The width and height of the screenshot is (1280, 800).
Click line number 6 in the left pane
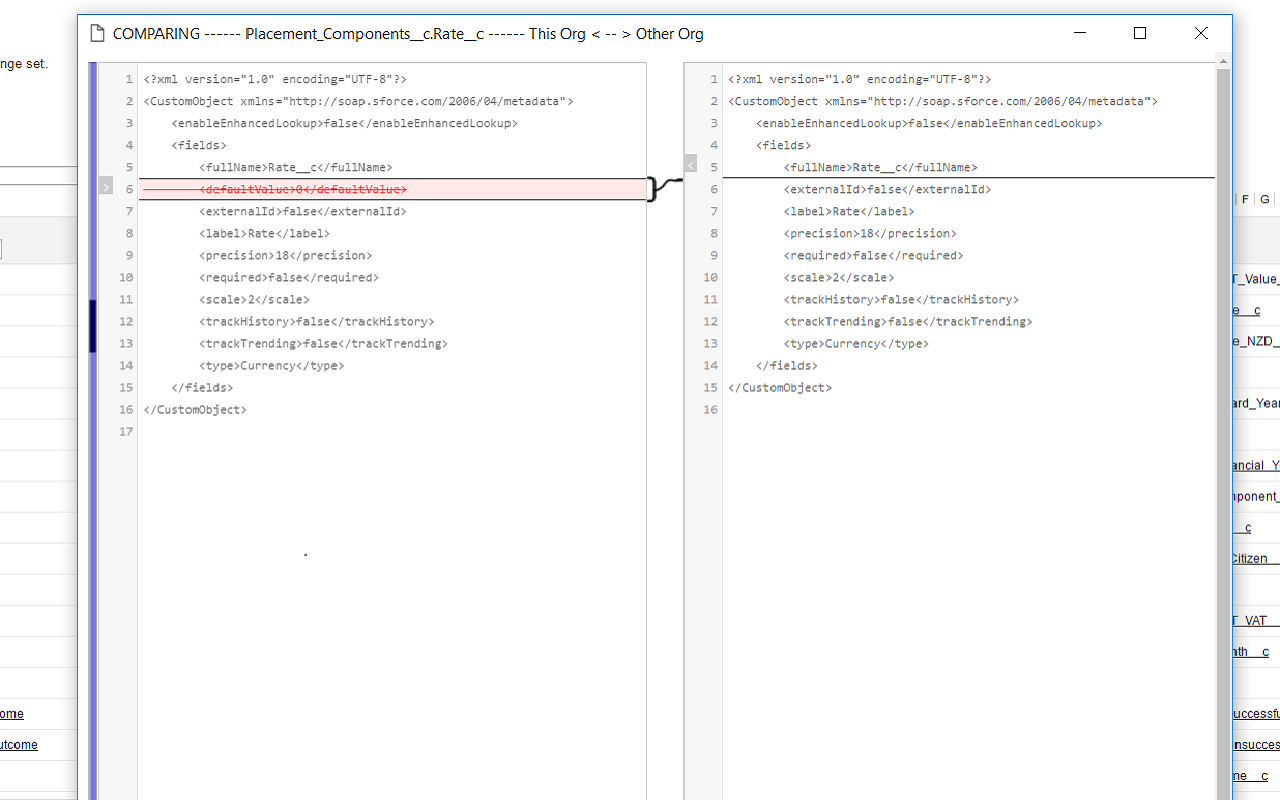click(x=129, y=188)
